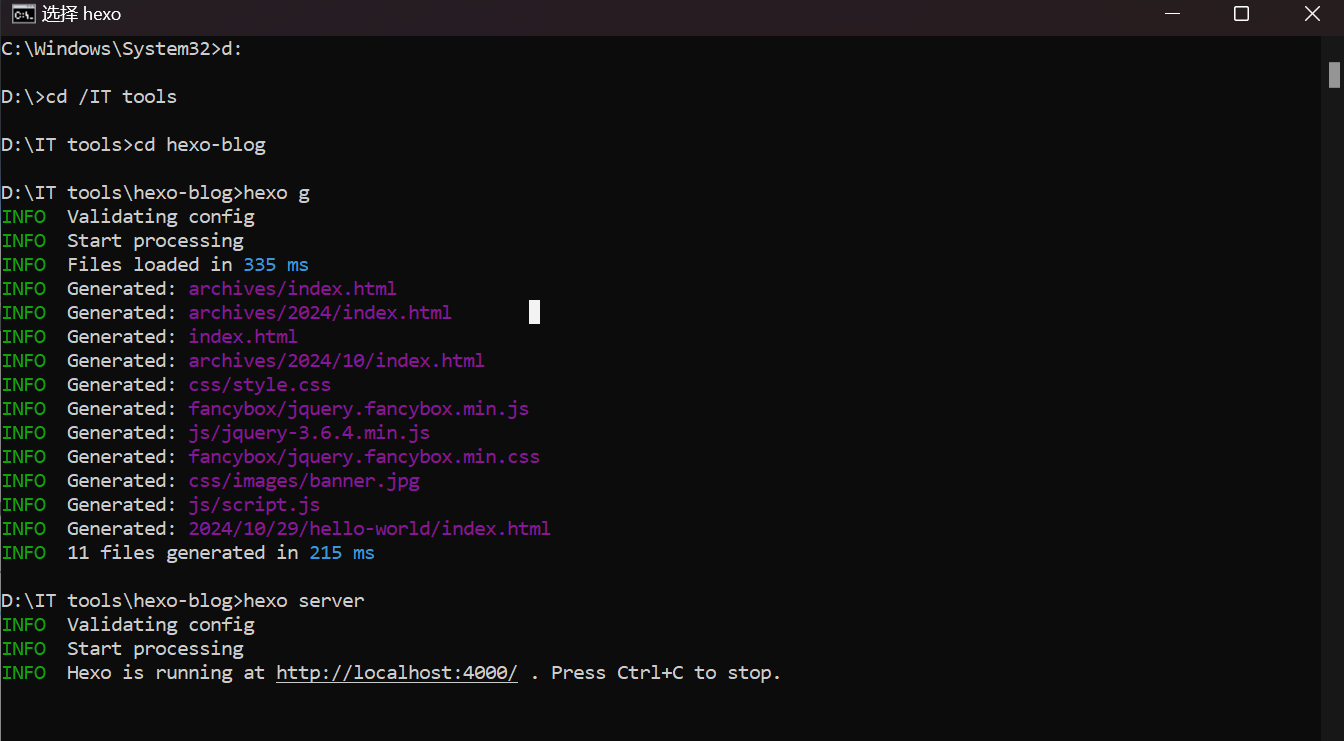This screenshot has height=741, width=1344.
Task: Click the "hexo g" command text
Action: click(x=276, y=193)
